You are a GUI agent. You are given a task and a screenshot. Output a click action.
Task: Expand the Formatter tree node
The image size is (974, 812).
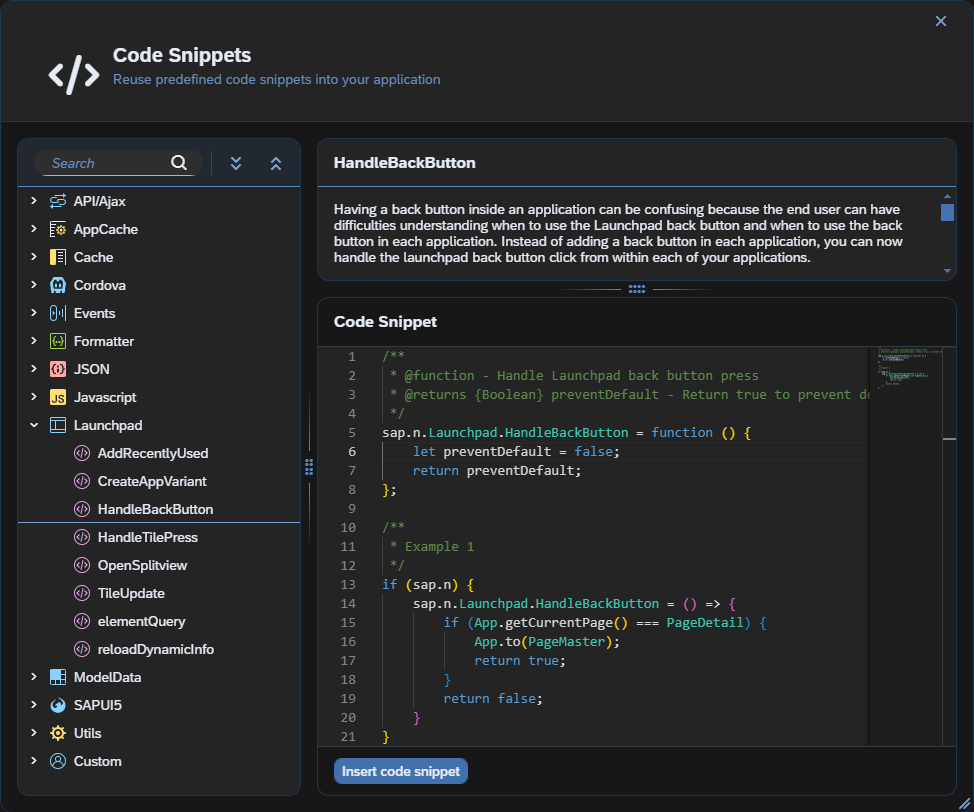[34, 340]
